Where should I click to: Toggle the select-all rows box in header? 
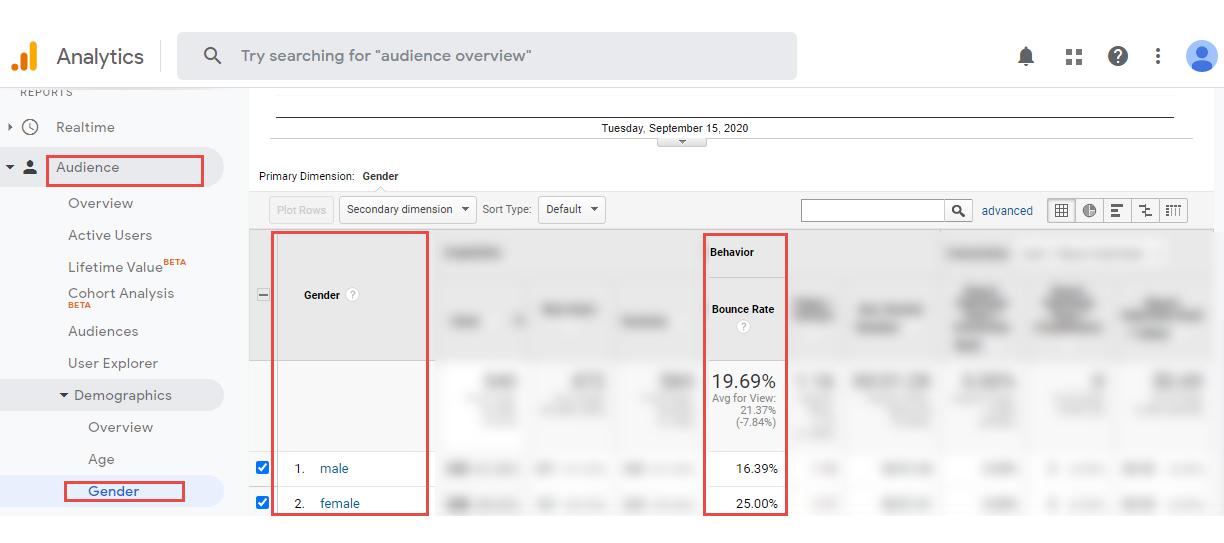pos(263,295)
